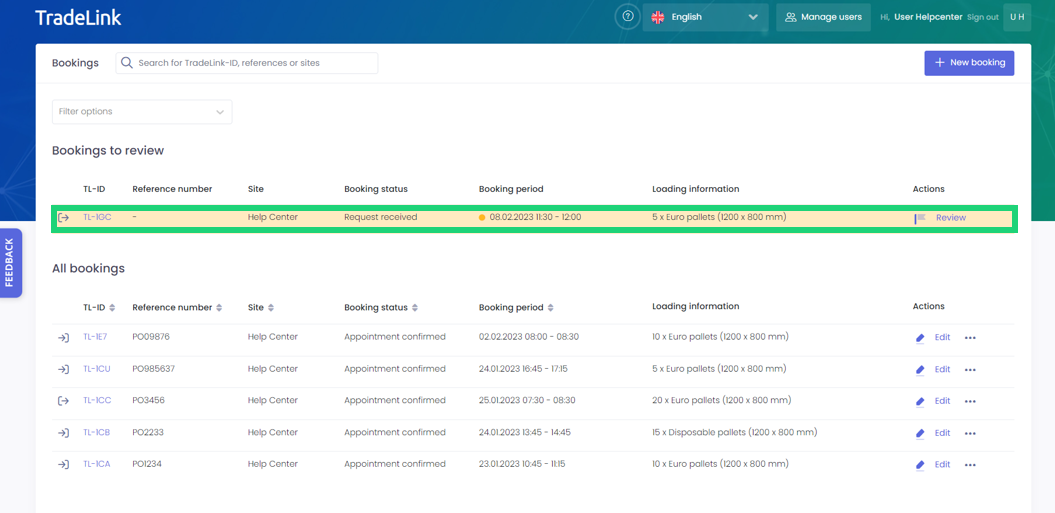This screenshot has height=513, width=1055.
Task: Click the Sign out link
Action: point(983,17)
